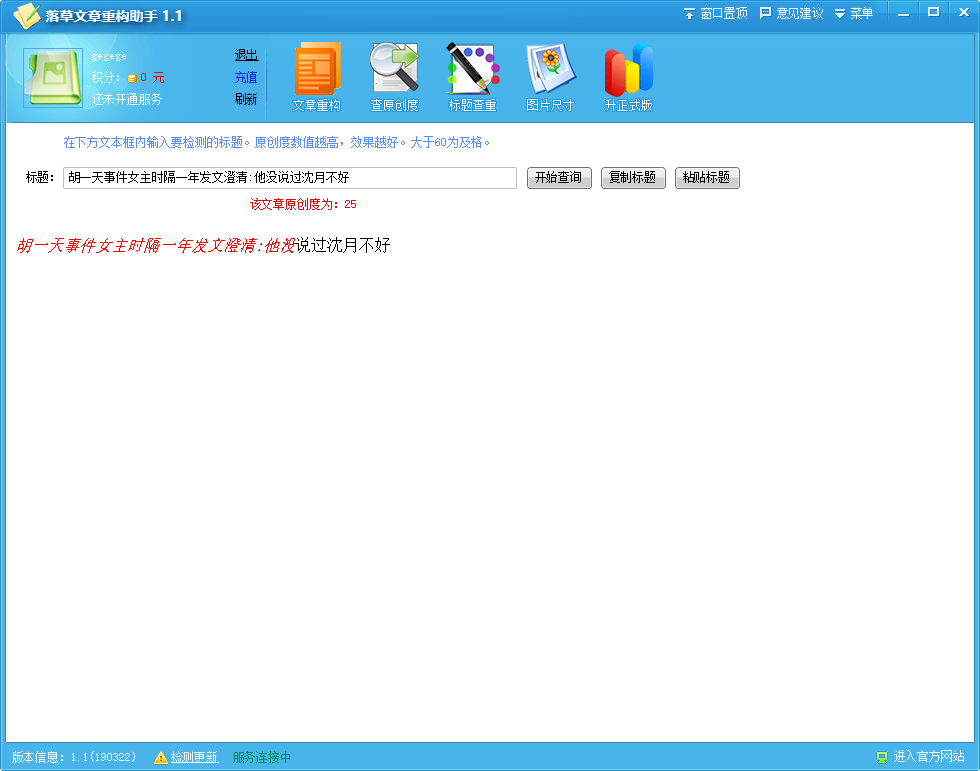This screenshot has width=980, height=771.
Task: Open 意见建议 feedback
Action: [x=791, y=13]
